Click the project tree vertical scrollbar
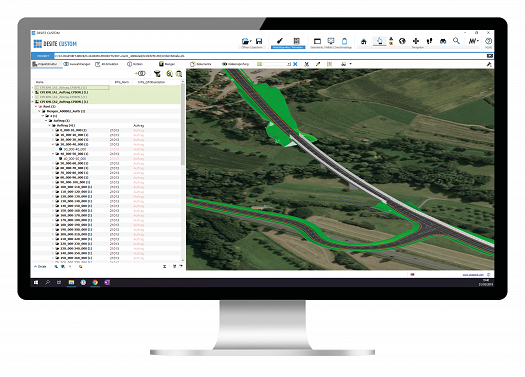The width and height of the screenshot is (525, 377). [182, 171]
